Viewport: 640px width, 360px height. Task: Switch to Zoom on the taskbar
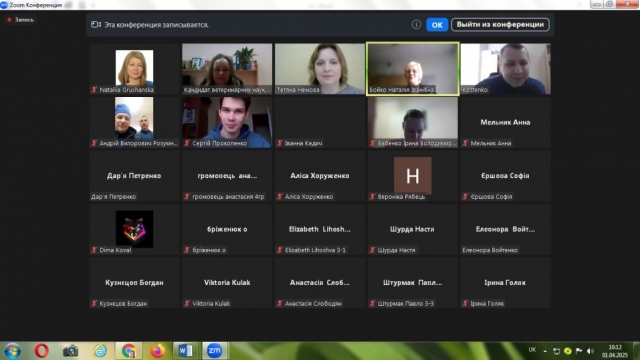214,351
